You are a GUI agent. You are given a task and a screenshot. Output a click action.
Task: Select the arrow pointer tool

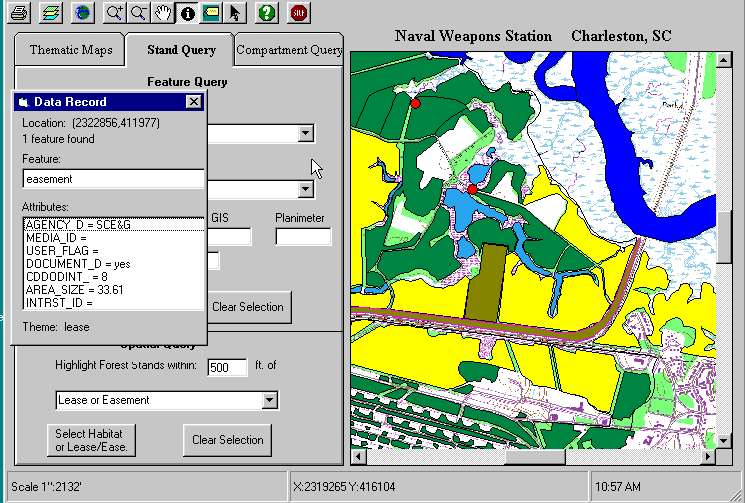pos(235,13)
